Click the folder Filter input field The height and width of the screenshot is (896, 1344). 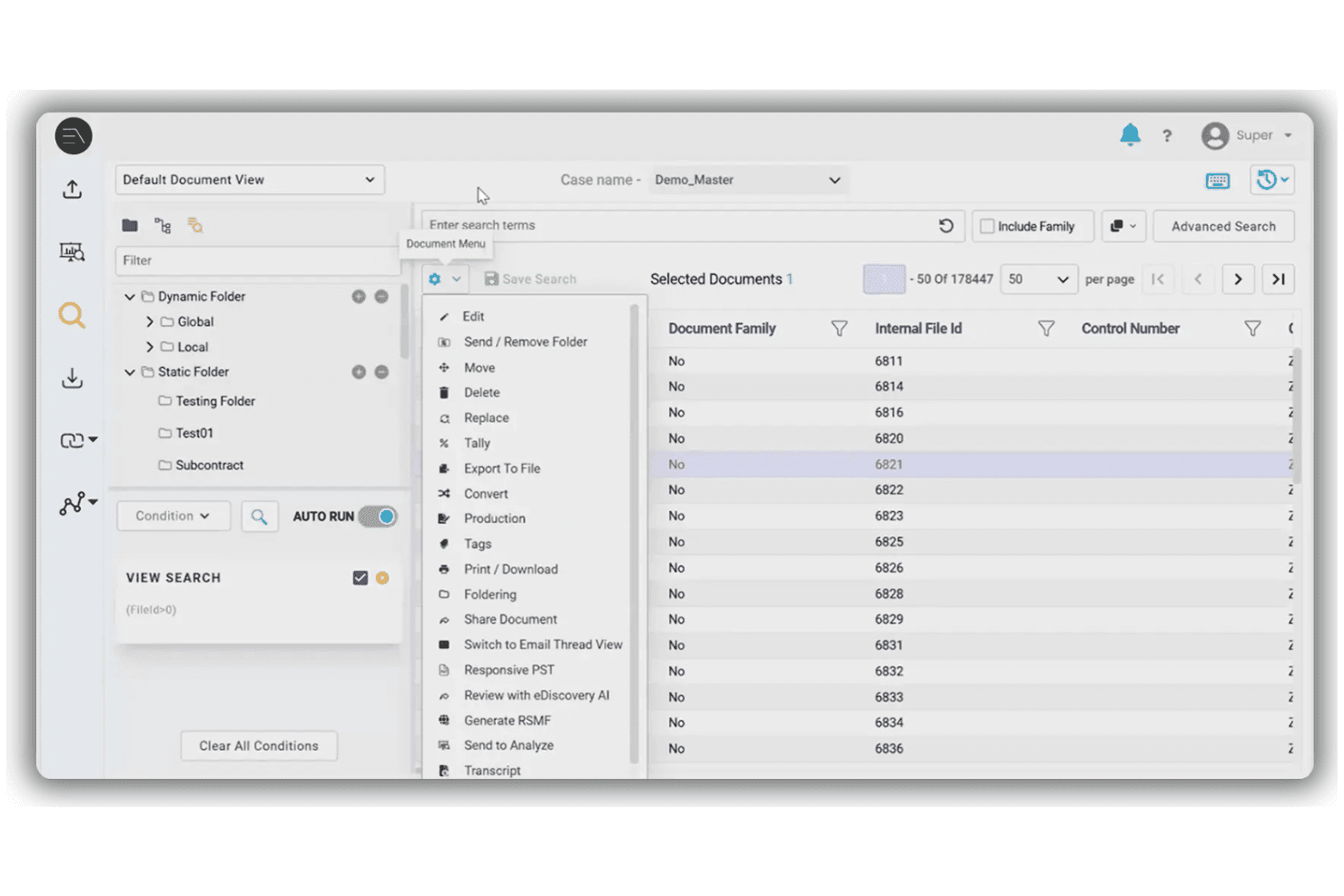pyautogui.click(x=257, y=261)
